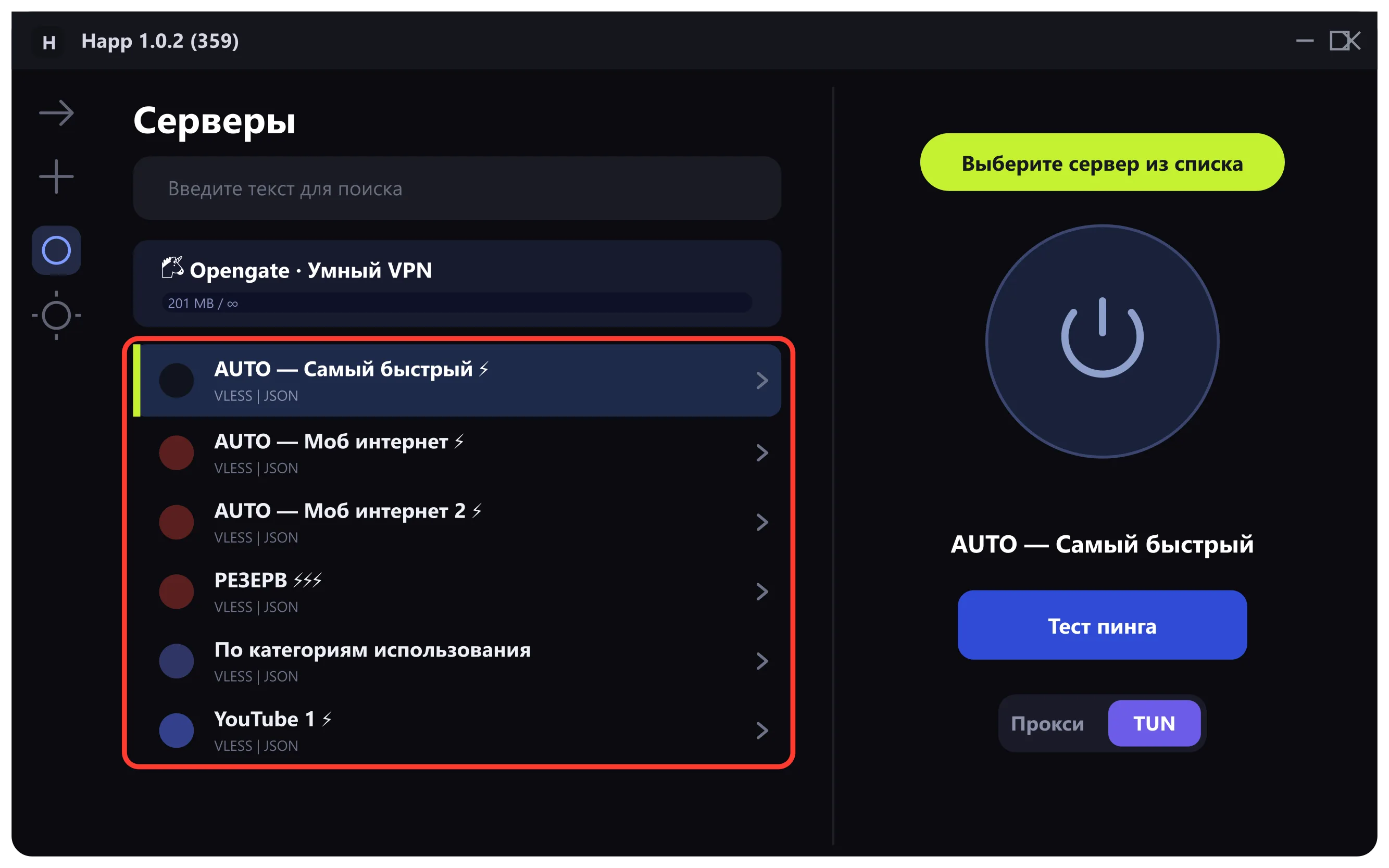Switch connection mode to TUN

click(1154, 723)
